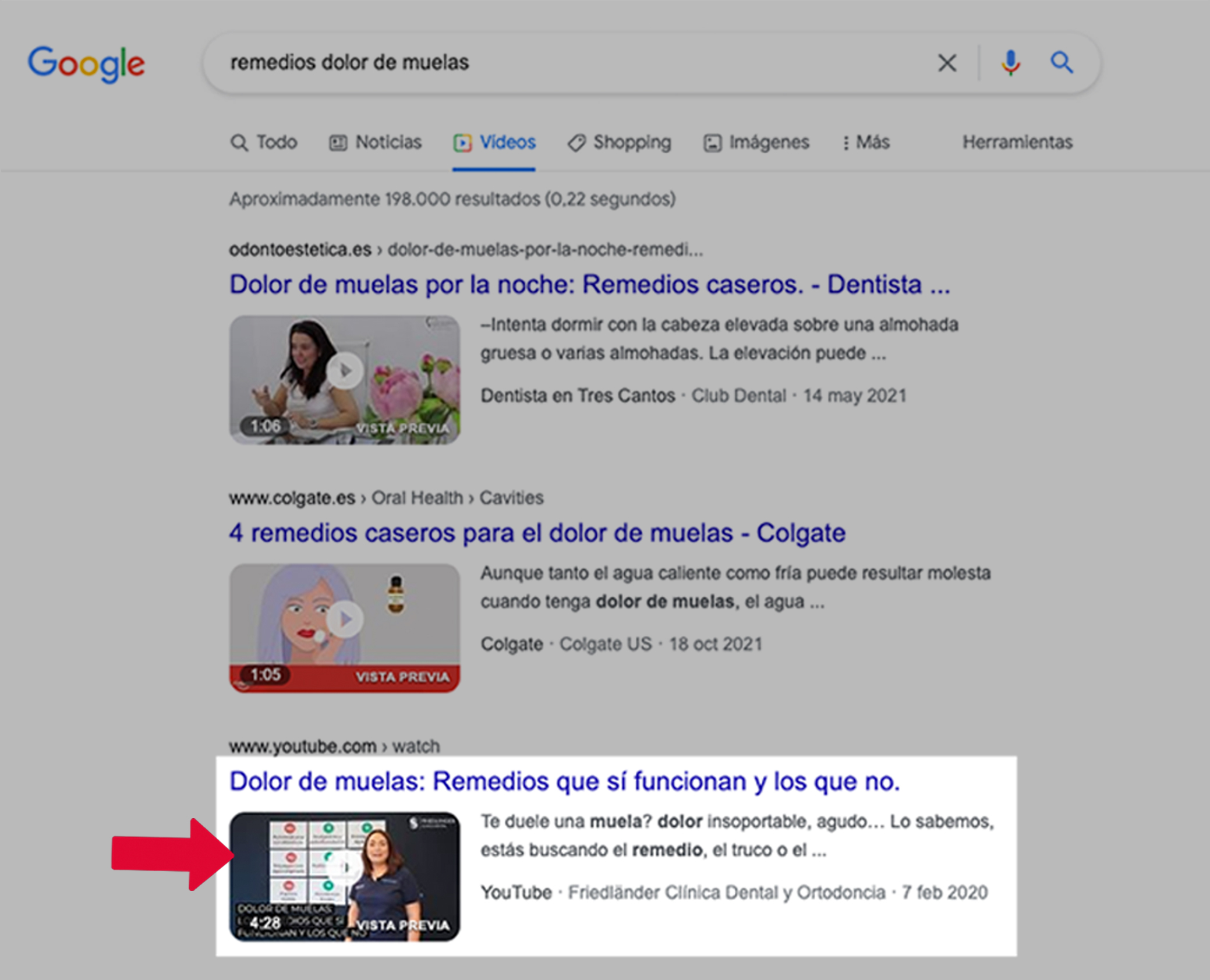This screenshot has height=980, width=1210.
Task: Open the odontoestetica.es breadcrumb URL
Action: point(466,250)
